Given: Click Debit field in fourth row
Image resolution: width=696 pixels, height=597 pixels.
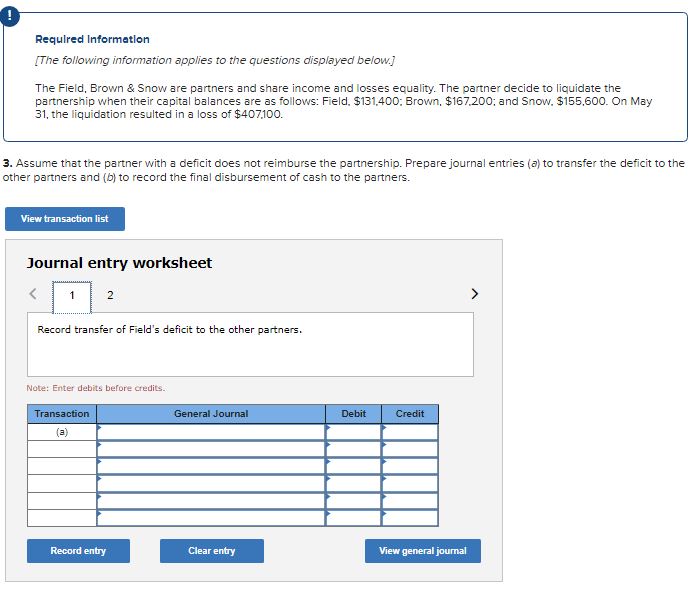Looking at the screenshot, I should (x=353, y=483).
